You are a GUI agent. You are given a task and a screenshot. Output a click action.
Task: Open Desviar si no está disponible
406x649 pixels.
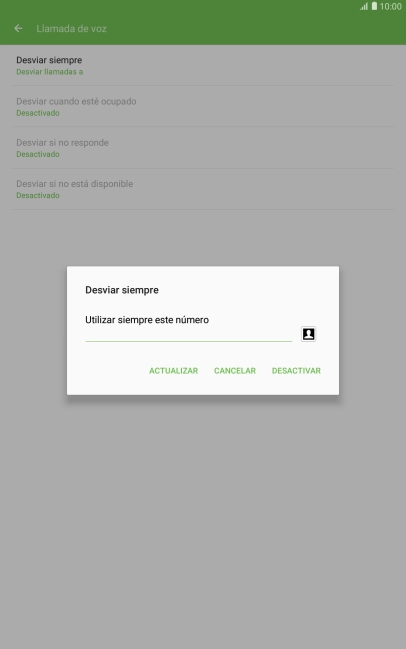point(203,189)
